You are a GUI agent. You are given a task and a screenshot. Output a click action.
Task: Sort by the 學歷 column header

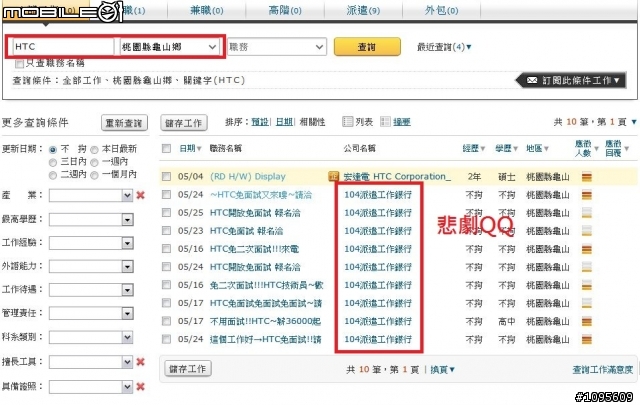point(507,148)
